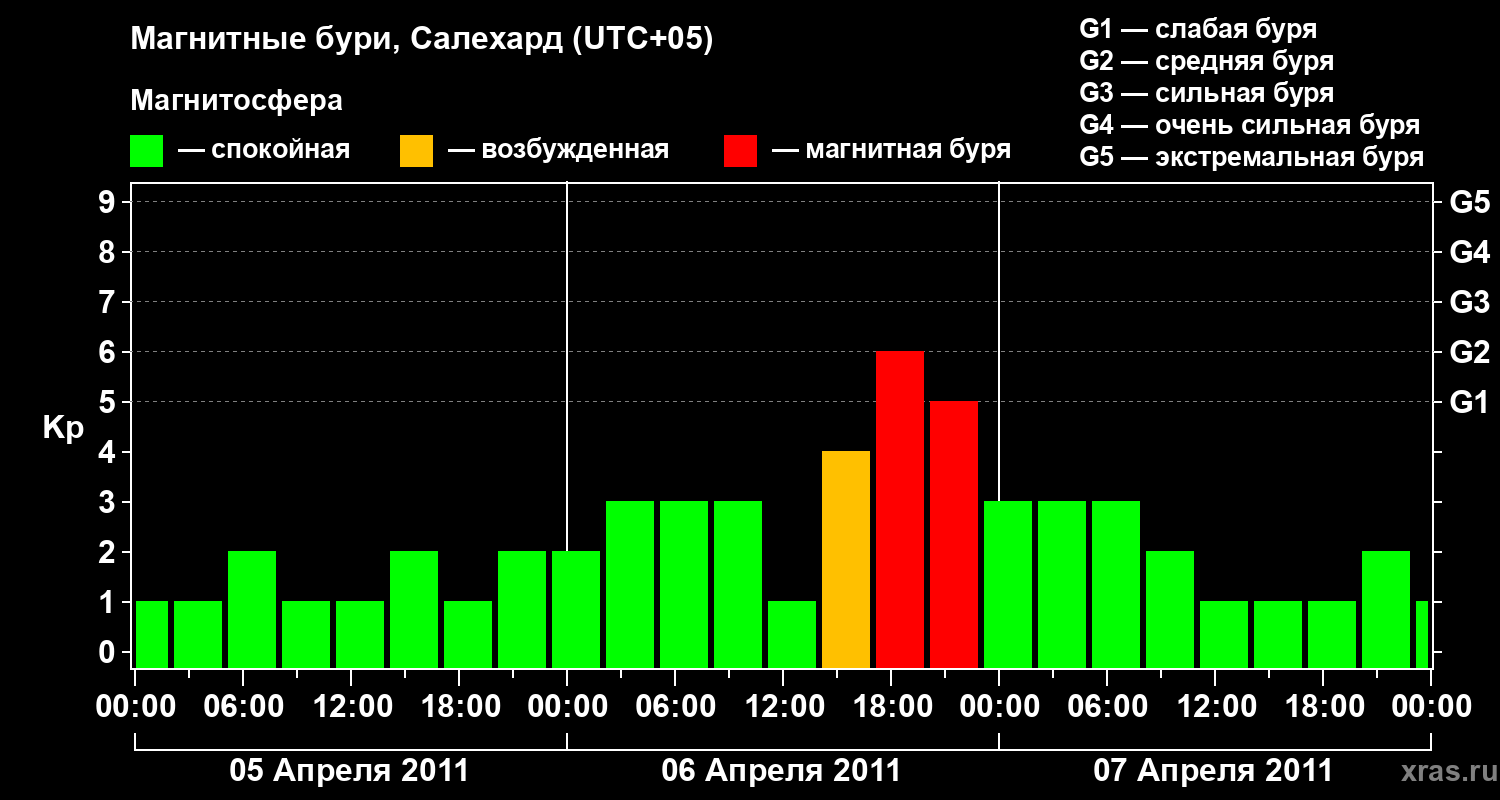Click the 12:00 time label for 05 April
Image resolution: width=1500 pixels, height=800 pixels.
pos(351,707)
